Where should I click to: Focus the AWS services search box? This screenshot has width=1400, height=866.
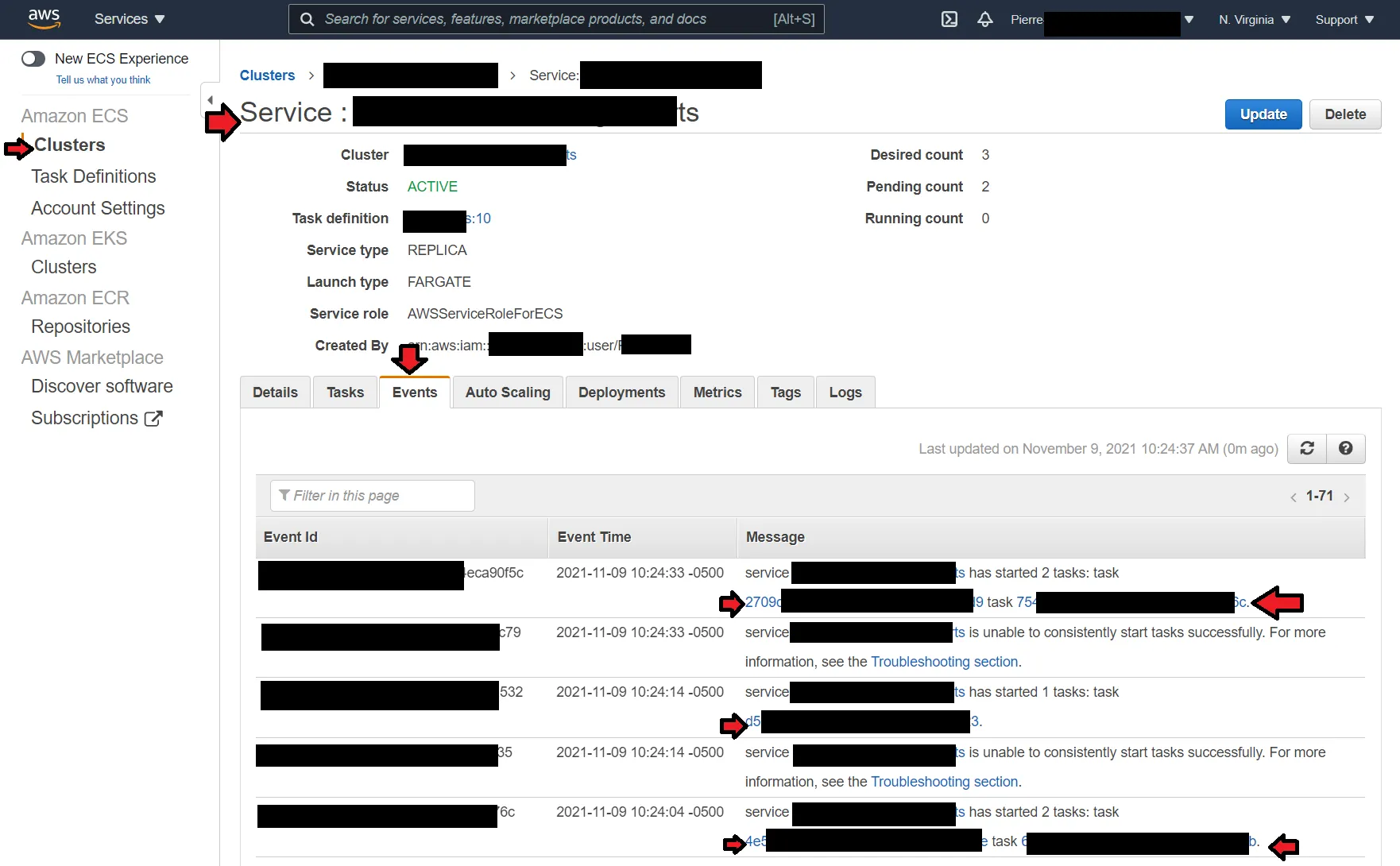coord(556,19)
